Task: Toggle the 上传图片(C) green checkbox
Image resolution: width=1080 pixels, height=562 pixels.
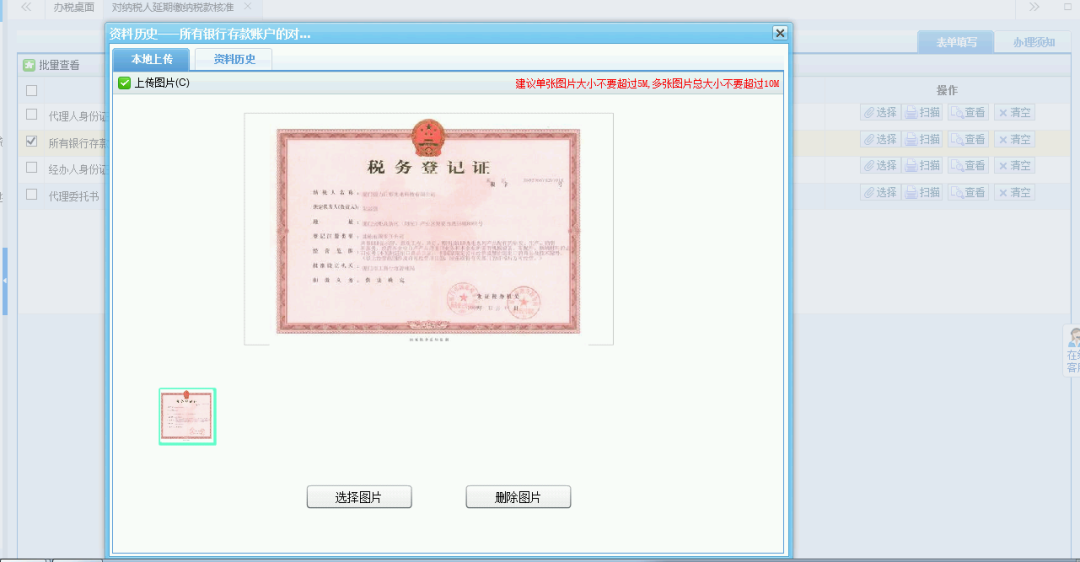Action: [x=124, y=83]
